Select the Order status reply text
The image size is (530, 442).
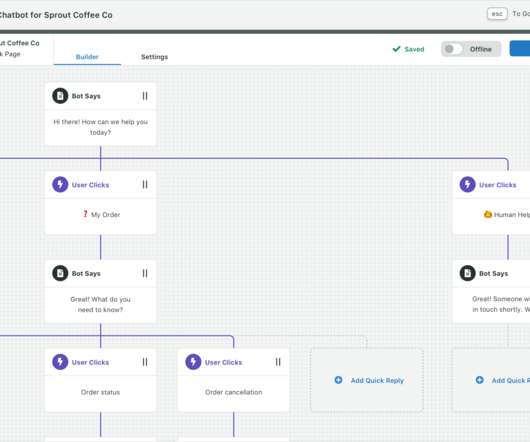click(x=100, y=392)
